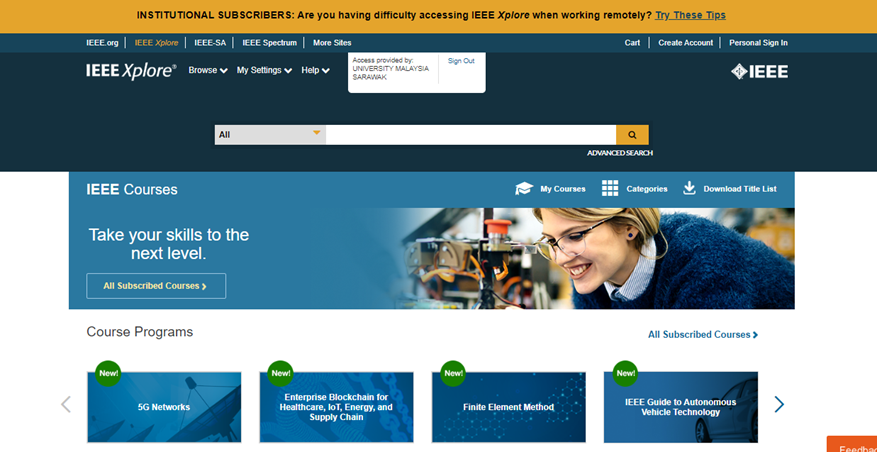Go to IEEE Xplore home logo

[131, 71]
